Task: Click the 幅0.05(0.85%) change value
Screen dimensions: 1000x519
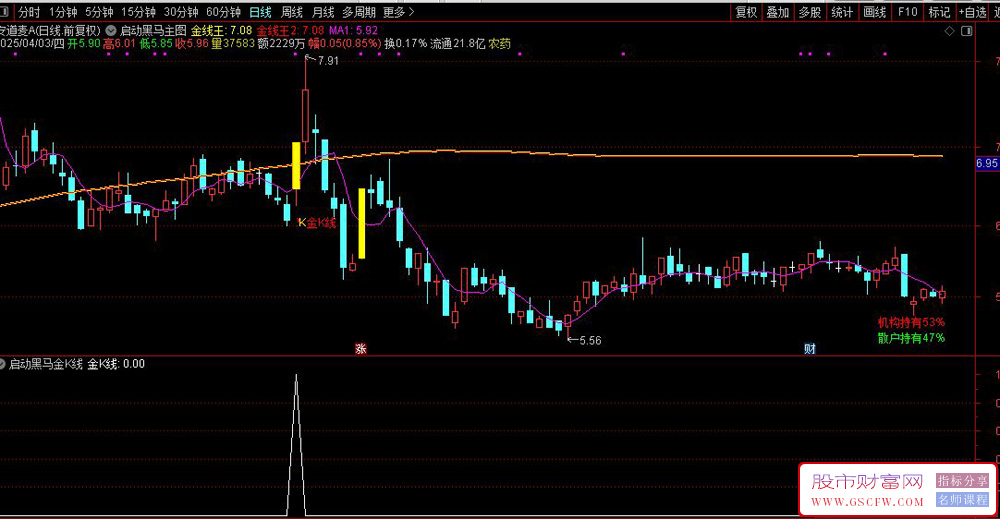Action: point(344,43)
